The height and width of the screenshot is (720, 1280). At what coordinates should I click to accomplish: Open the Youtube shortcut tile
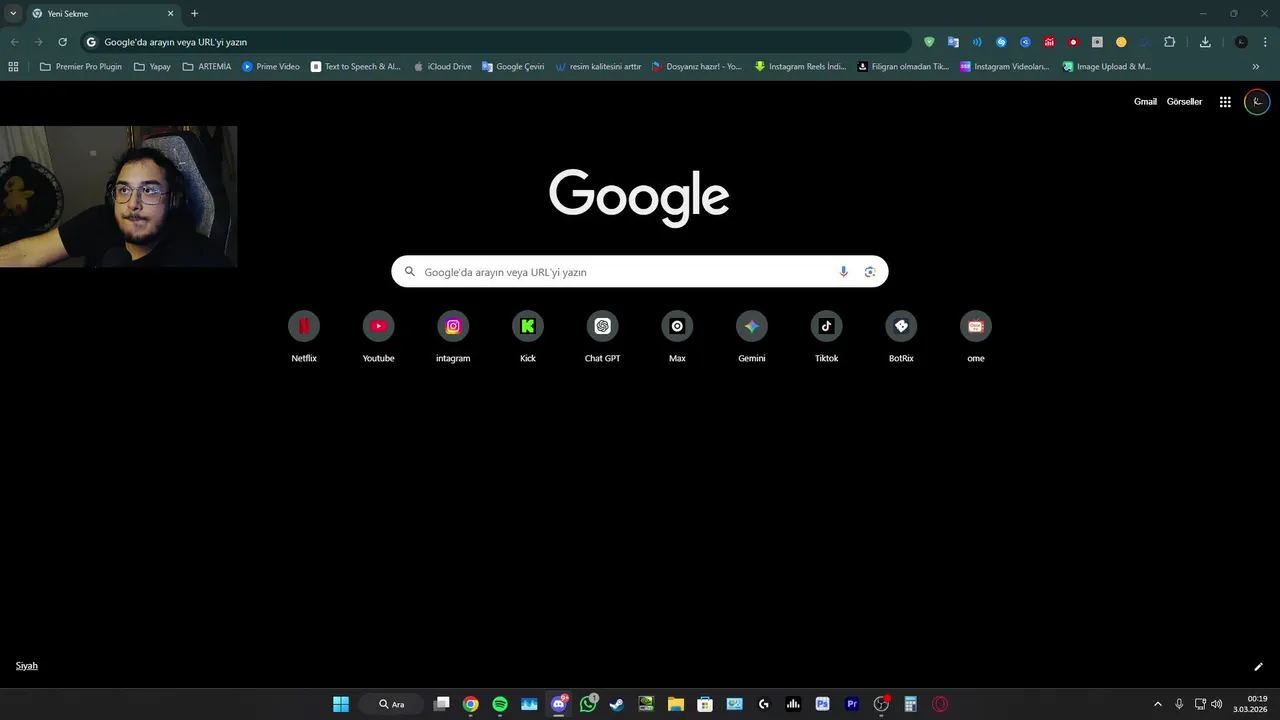378,337
